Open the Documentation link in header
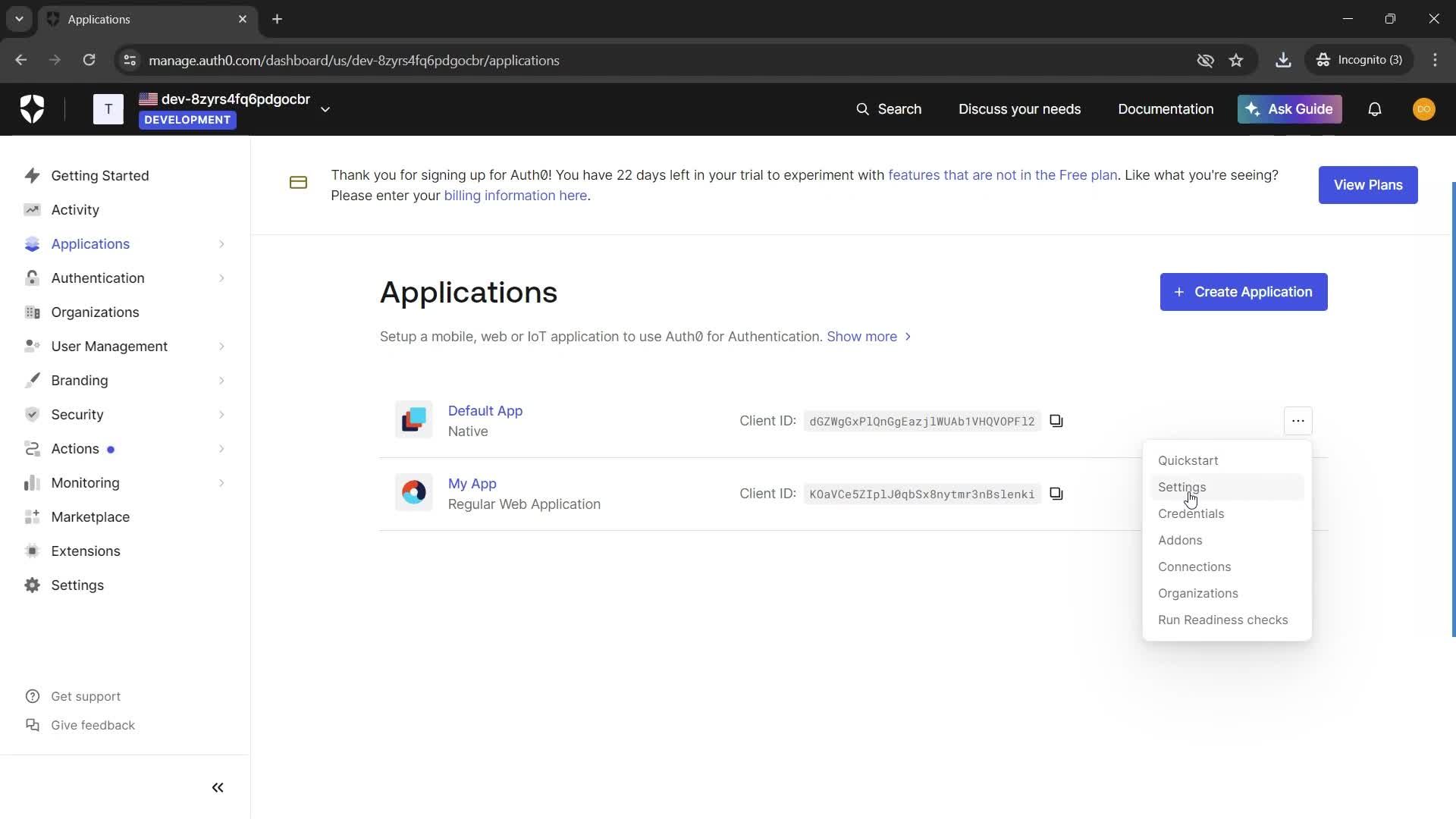 (x=1166, y=109)
